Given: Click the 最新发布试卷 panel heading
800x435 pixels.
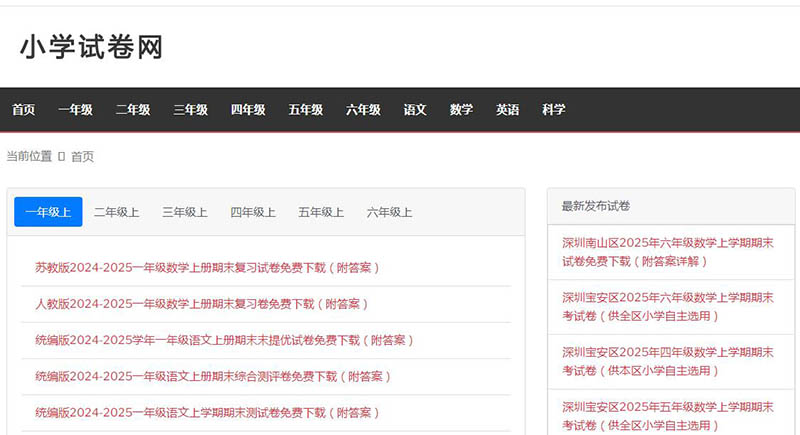Looking at the screenshot, I should pyautogui.click(x=596, y=206).
